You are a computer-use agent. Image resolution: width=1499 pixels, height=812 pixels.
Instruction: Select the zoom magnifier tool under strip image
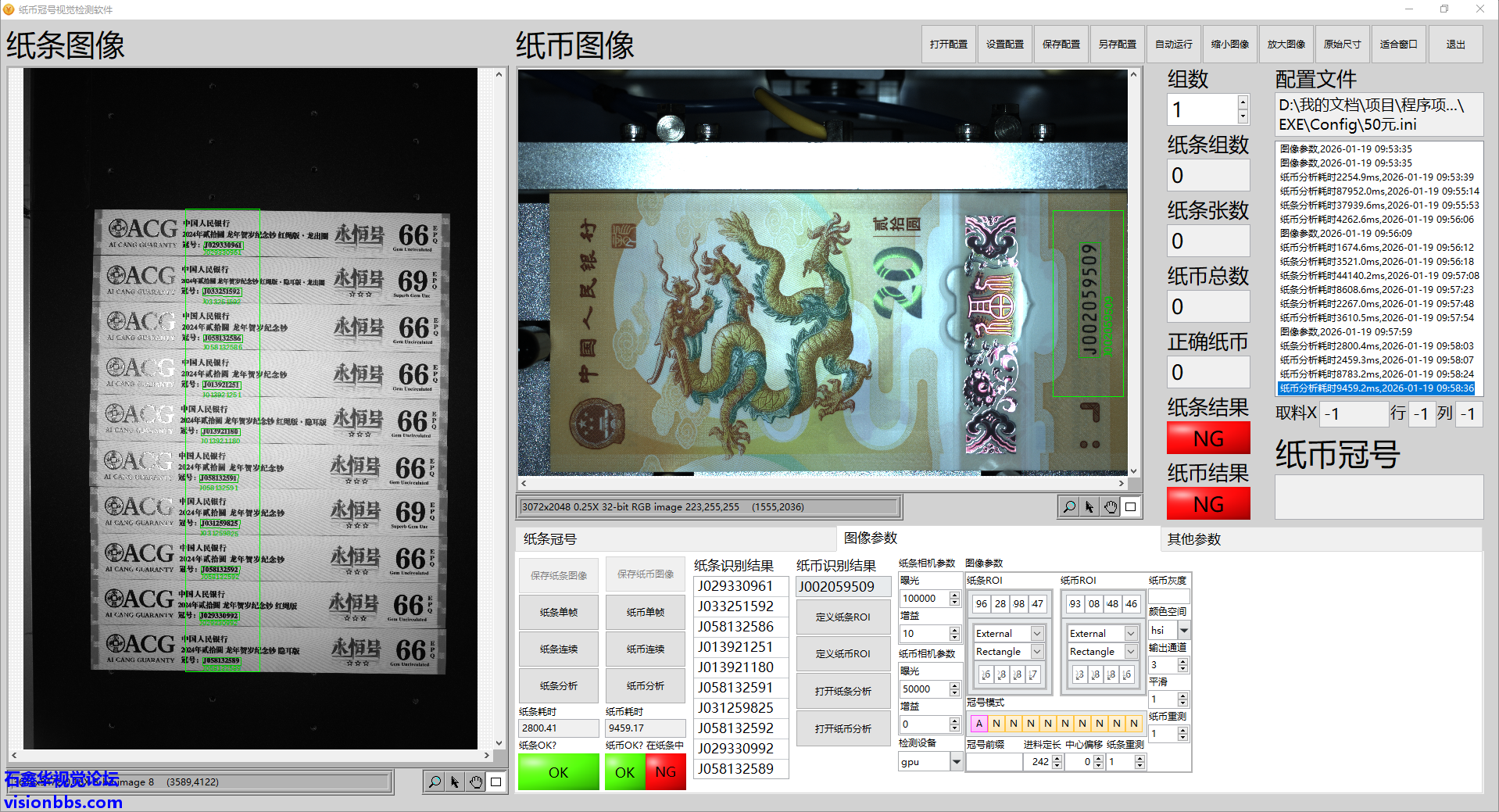435,782
